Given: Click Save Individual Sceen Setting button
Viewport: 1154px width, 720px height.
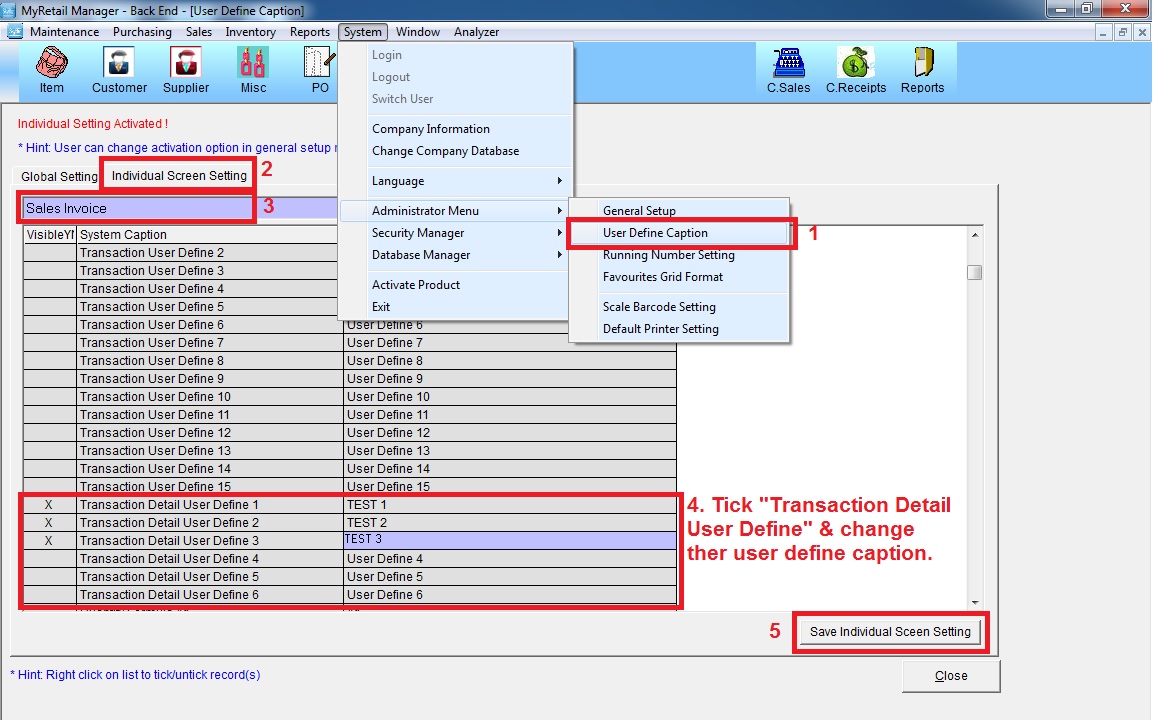Looking at the screenshot, I should click(890, 632).
